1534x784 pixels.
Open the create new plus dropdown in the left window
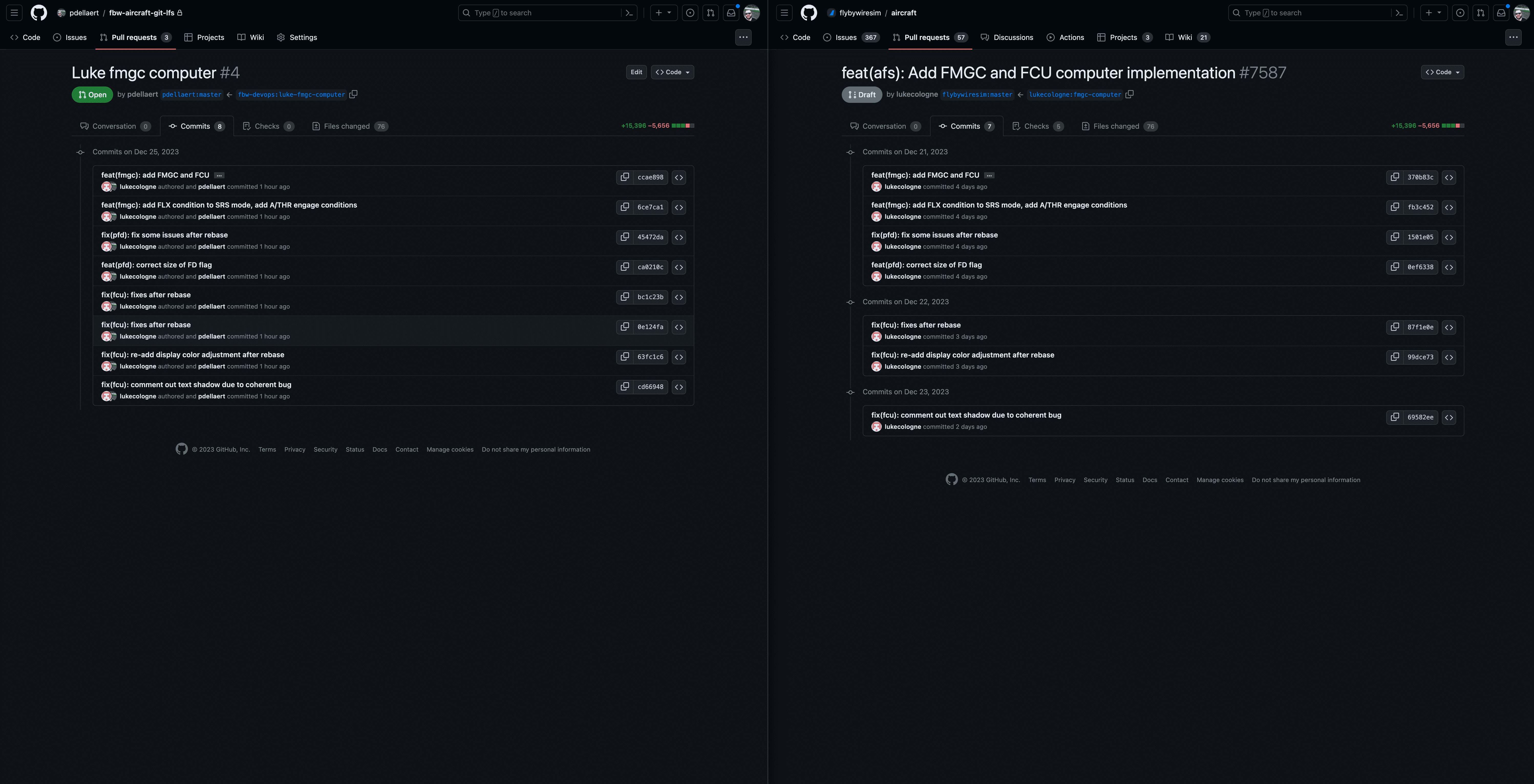tap(663, 13)
